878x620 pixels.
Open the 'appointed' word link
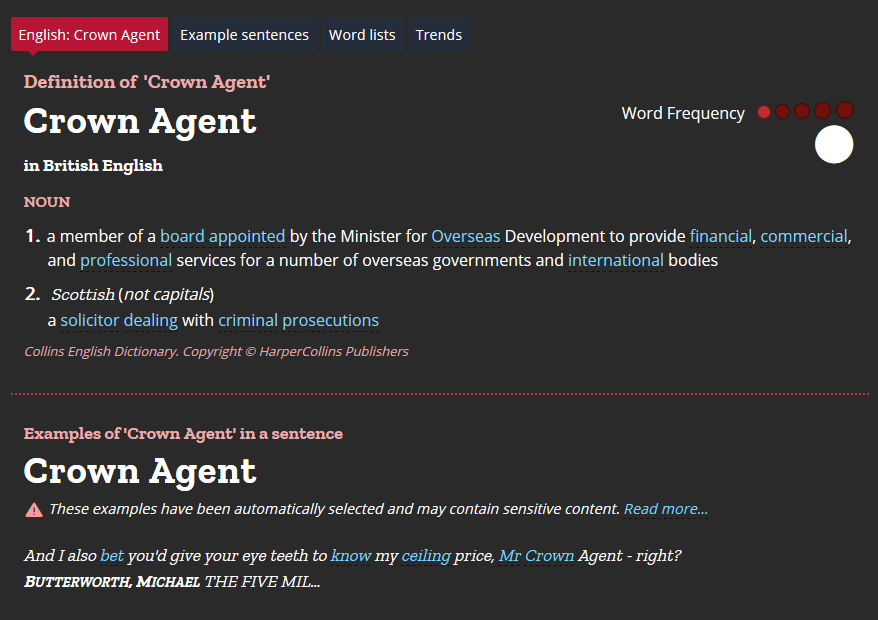tap(247, 236)
